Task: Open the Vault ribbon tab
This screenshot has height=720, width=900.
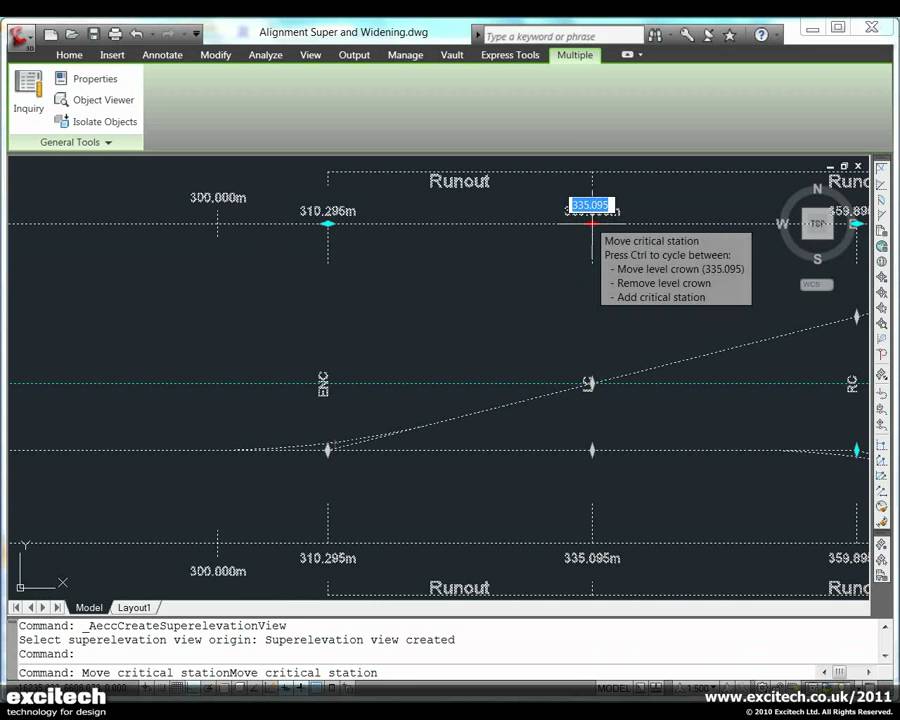Action: [x=452, y=55]
